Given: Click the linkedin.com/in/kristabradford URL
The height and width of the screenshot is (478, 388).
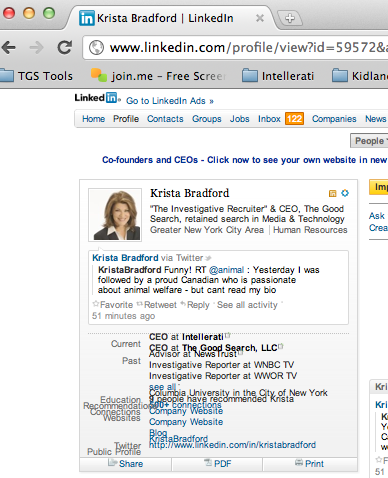Looking at the screenshot, I should click(232, 445).
